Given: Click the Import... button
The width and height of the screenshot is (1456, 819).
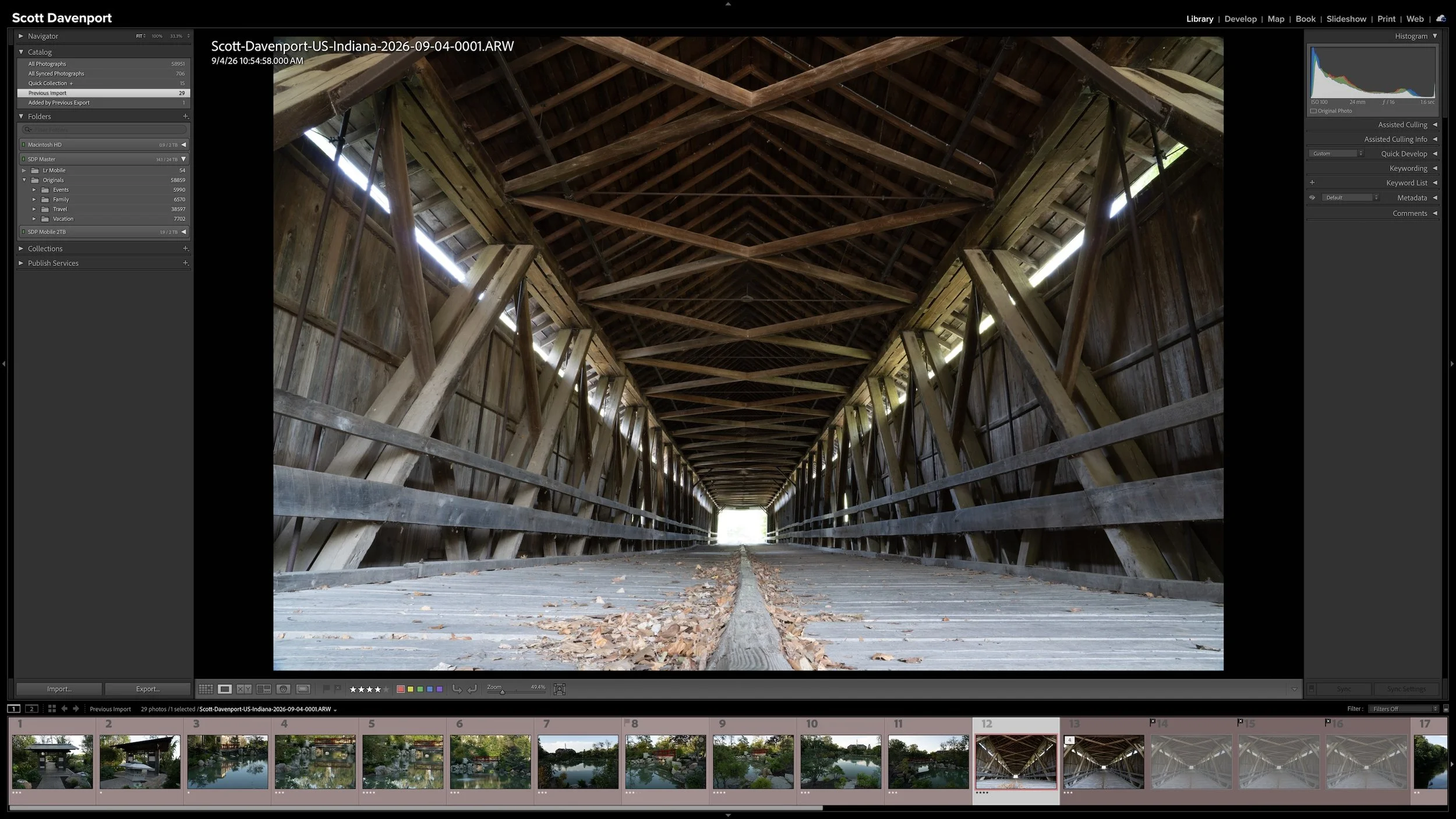Looking at the screenshot, I should coord(59,689).
